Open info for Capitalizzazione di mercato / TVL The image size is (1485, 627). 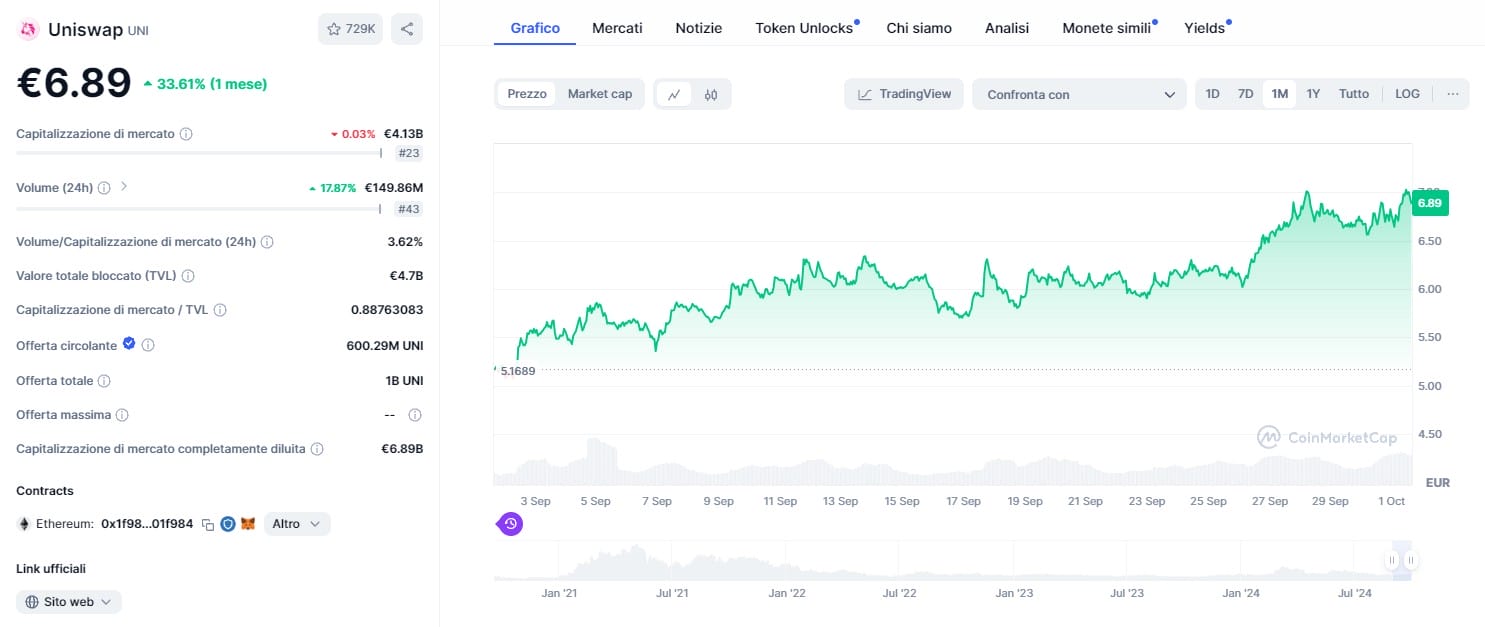point(220,310)
